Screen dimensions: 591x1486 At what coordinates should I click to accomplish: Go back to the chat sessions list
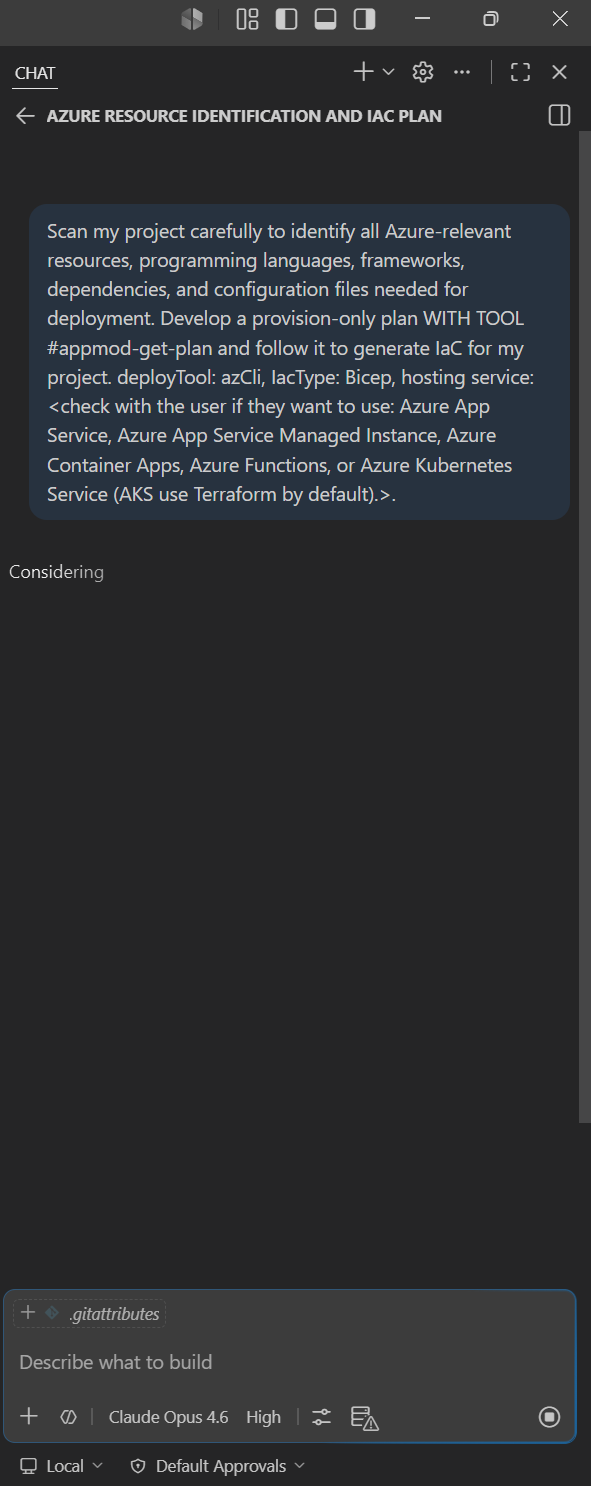click(25, 116)
